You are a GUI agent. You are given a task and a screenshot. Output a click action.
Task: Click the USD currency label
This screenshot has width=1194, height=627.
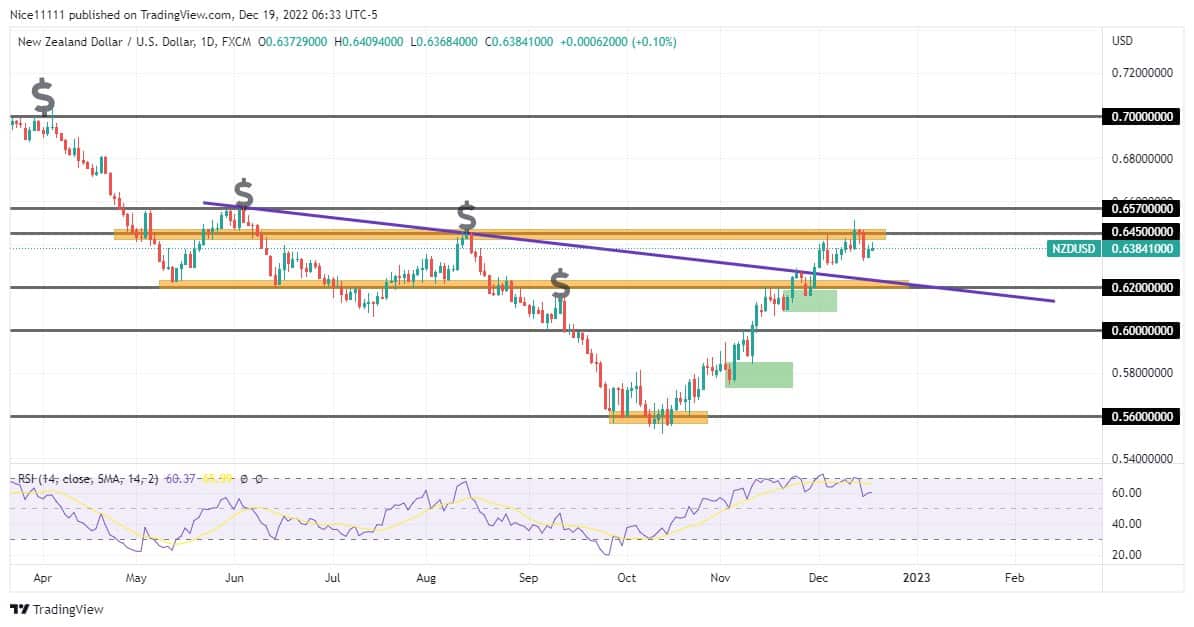point(1122,41)
